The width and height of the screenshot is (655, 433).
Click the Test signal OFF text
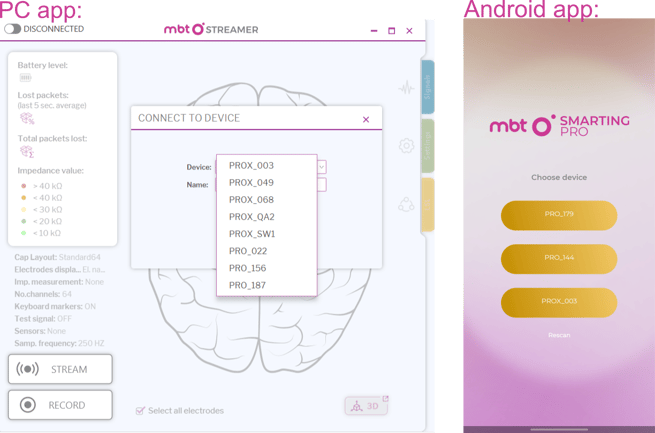(x=43, y=319)
